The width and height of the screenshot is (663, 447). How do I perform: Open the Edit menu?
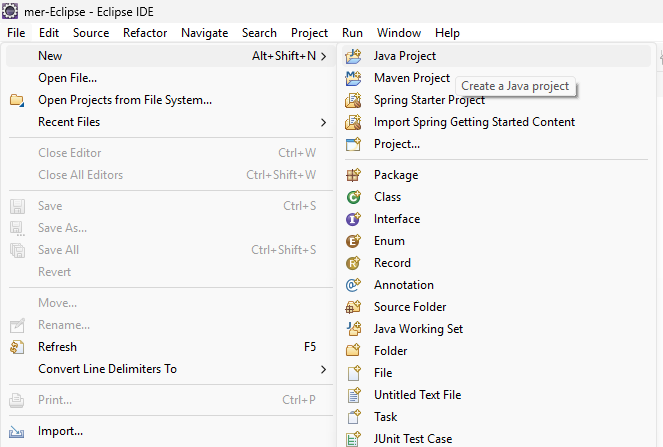coord(49,33)
